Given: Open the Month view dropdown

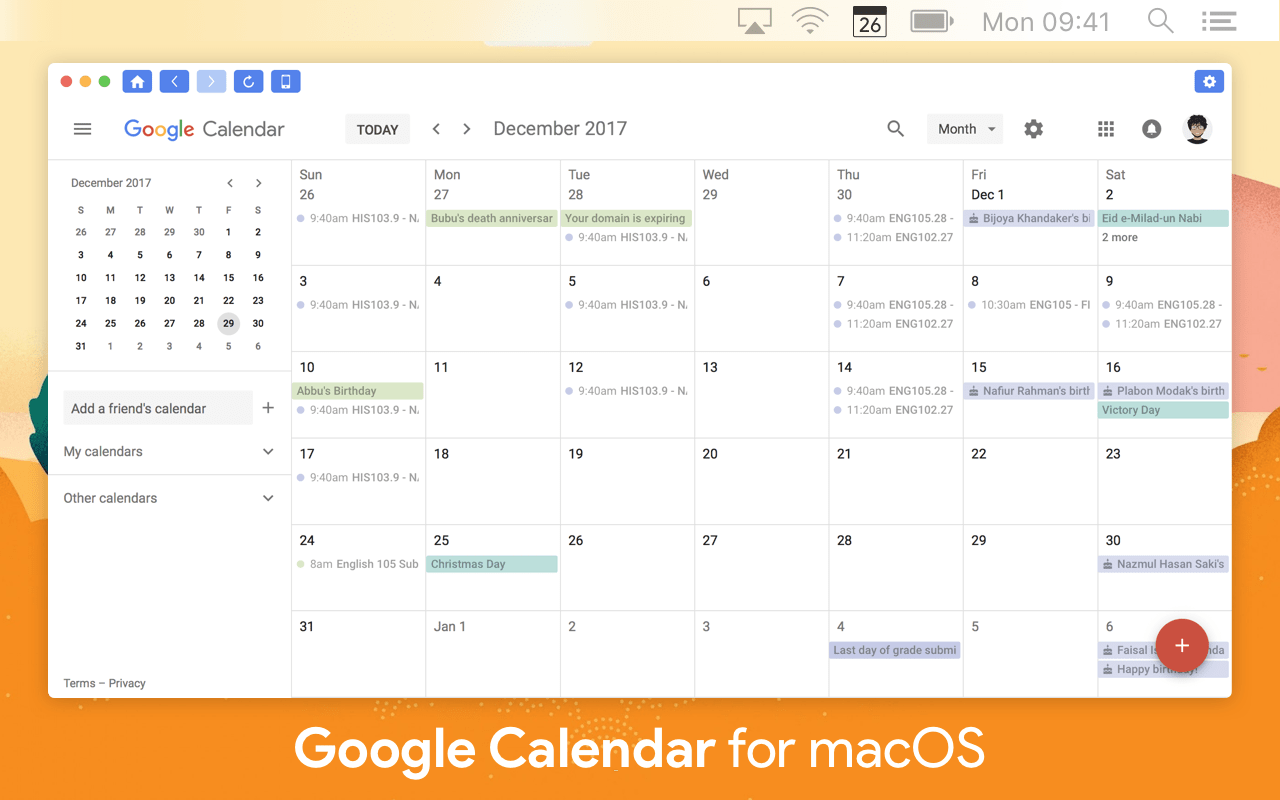Looking at the screenshot, I should tap(965, 129).
